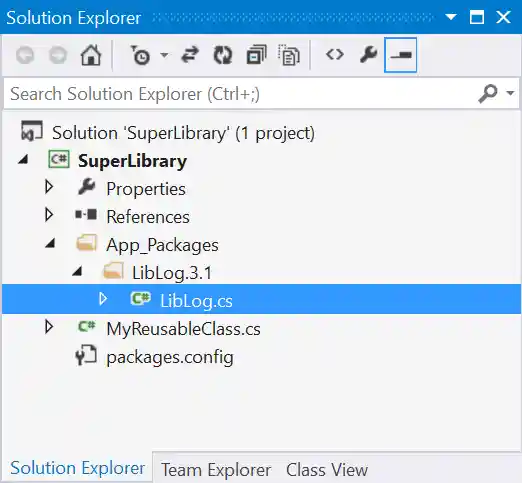The width and height of the screenshot is (522, 483).
Task: Toggle the Show All Files icon
Action: point(289,55)
